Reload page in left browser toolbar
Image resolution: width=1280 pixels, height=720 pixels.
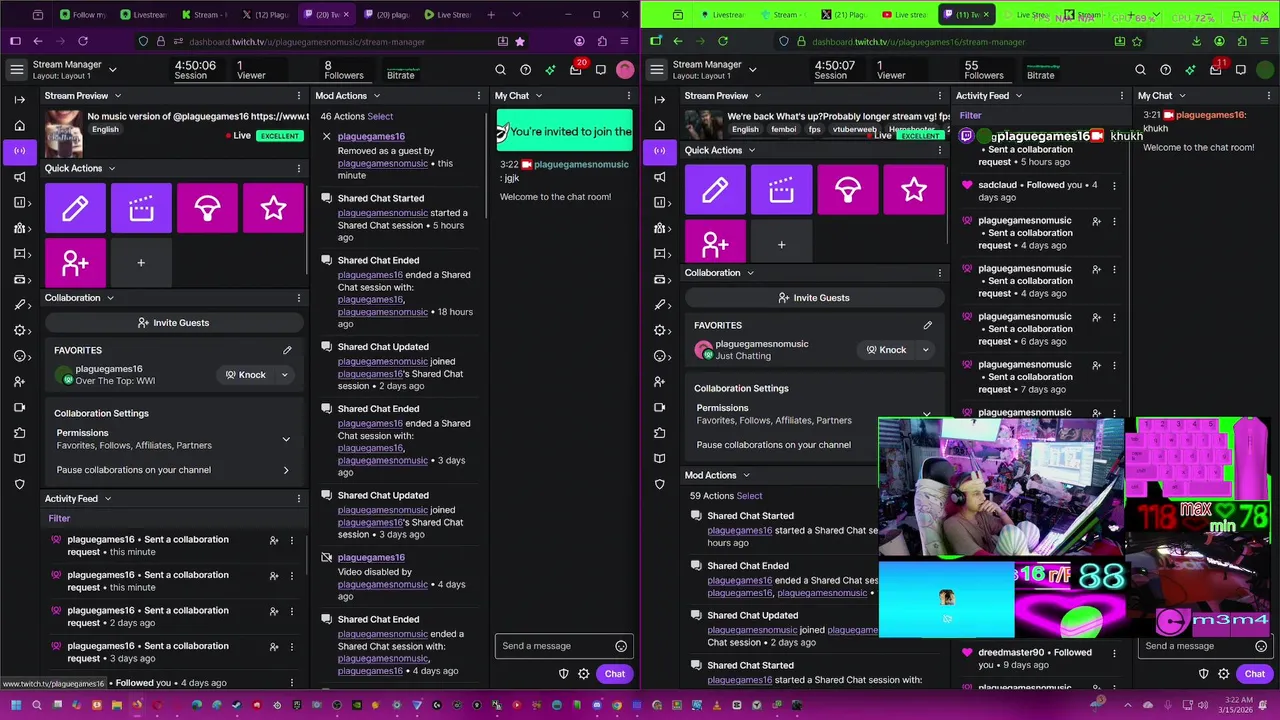(83, 41)
